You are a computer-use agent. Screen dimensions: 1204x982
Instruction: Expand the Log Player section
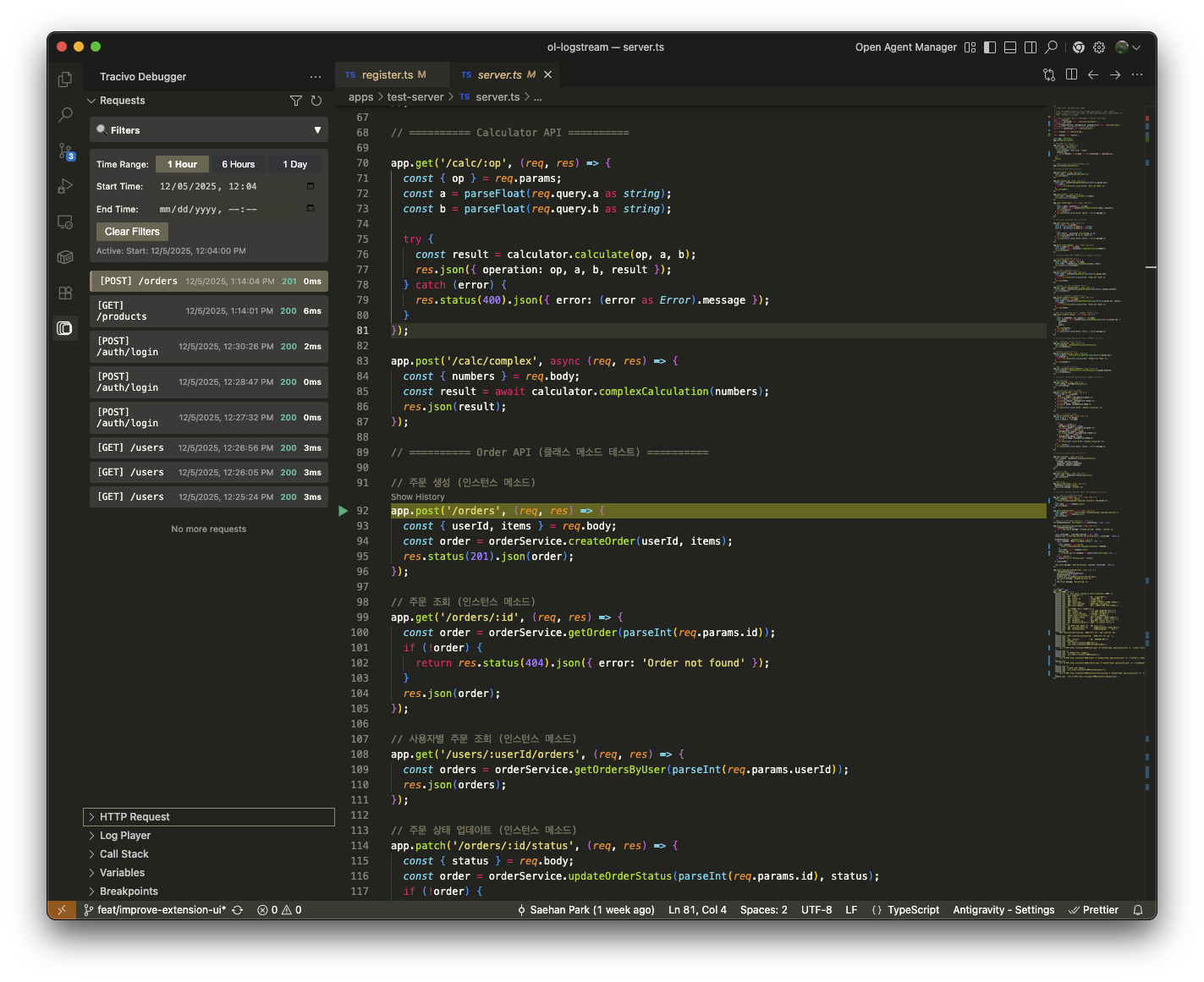pos(124,836)
